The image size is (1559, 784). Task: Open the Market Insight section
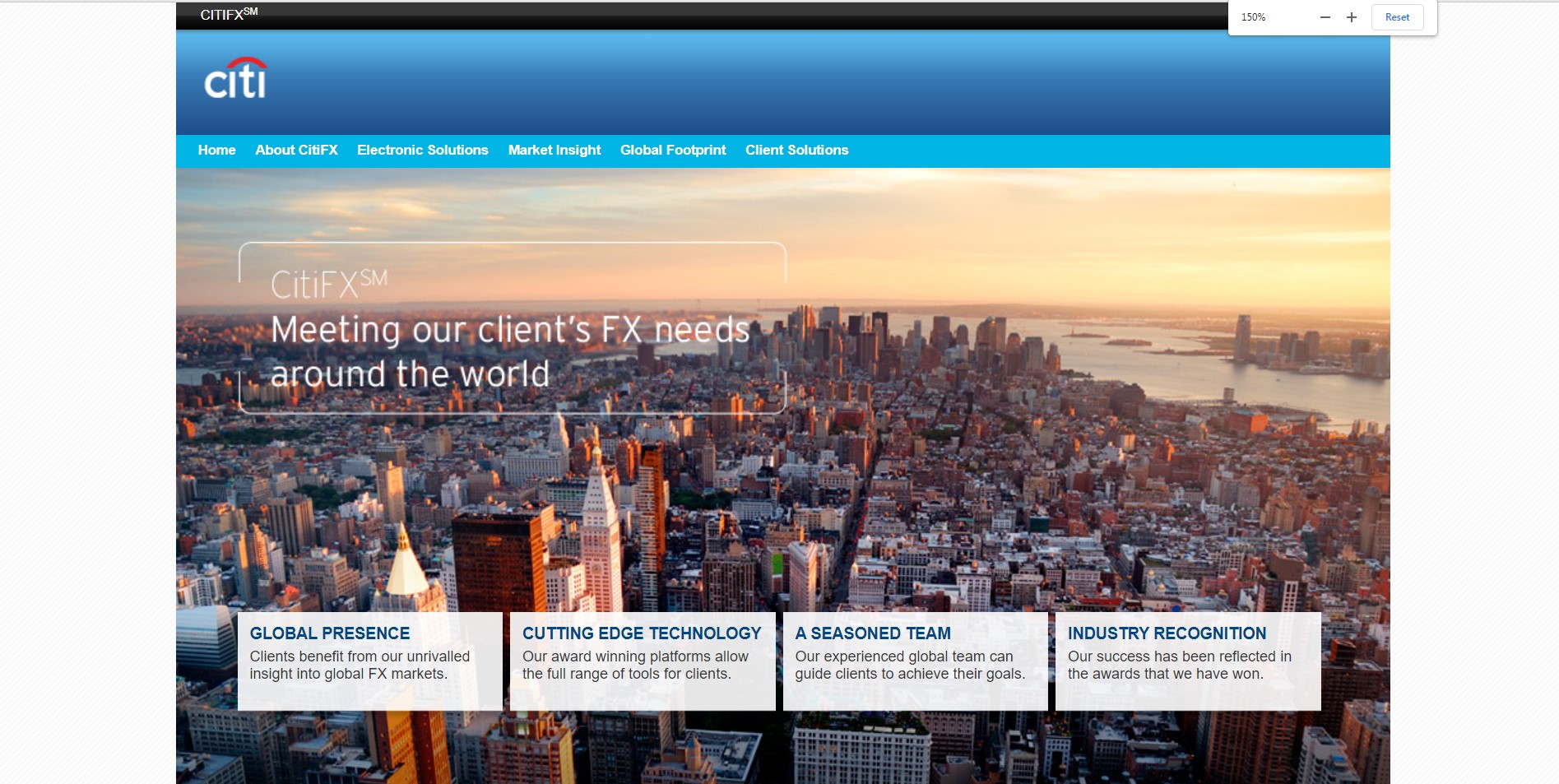click(554, 151)
